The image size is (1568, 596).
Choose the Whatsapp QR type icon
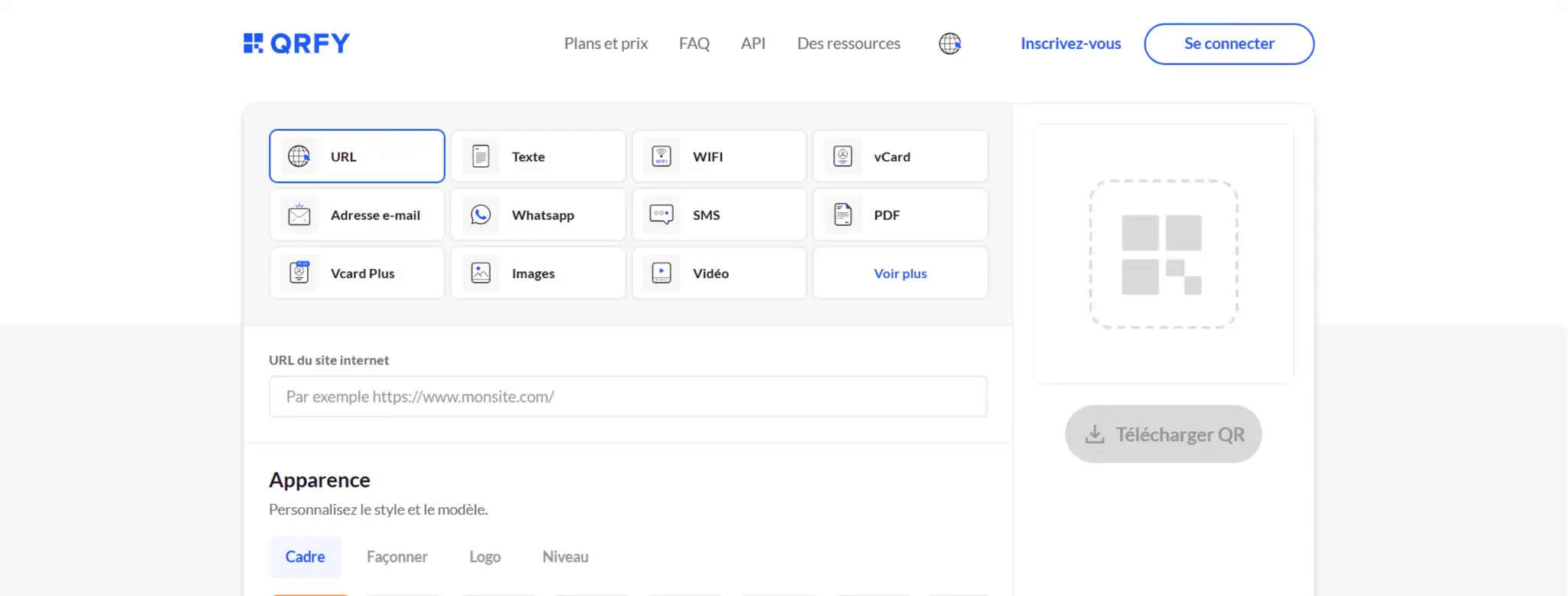click(x=480, y=215)
